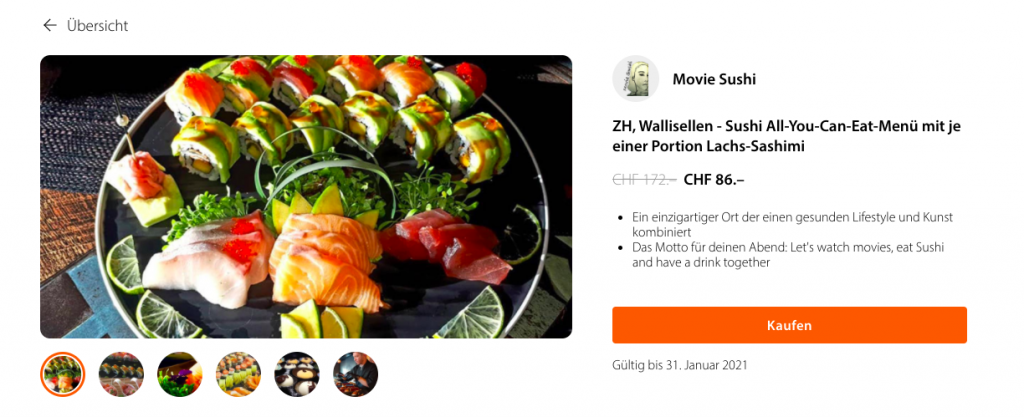Show the second thumbnail of sushi rolls

point(121,374)
